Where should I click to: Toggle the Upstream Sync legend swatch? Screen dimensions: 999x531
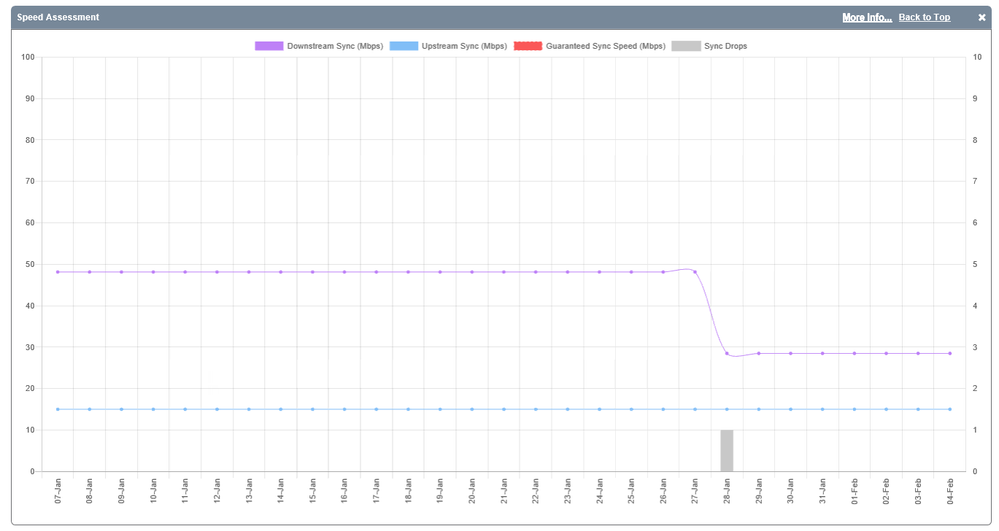click(x=404, y=46)
